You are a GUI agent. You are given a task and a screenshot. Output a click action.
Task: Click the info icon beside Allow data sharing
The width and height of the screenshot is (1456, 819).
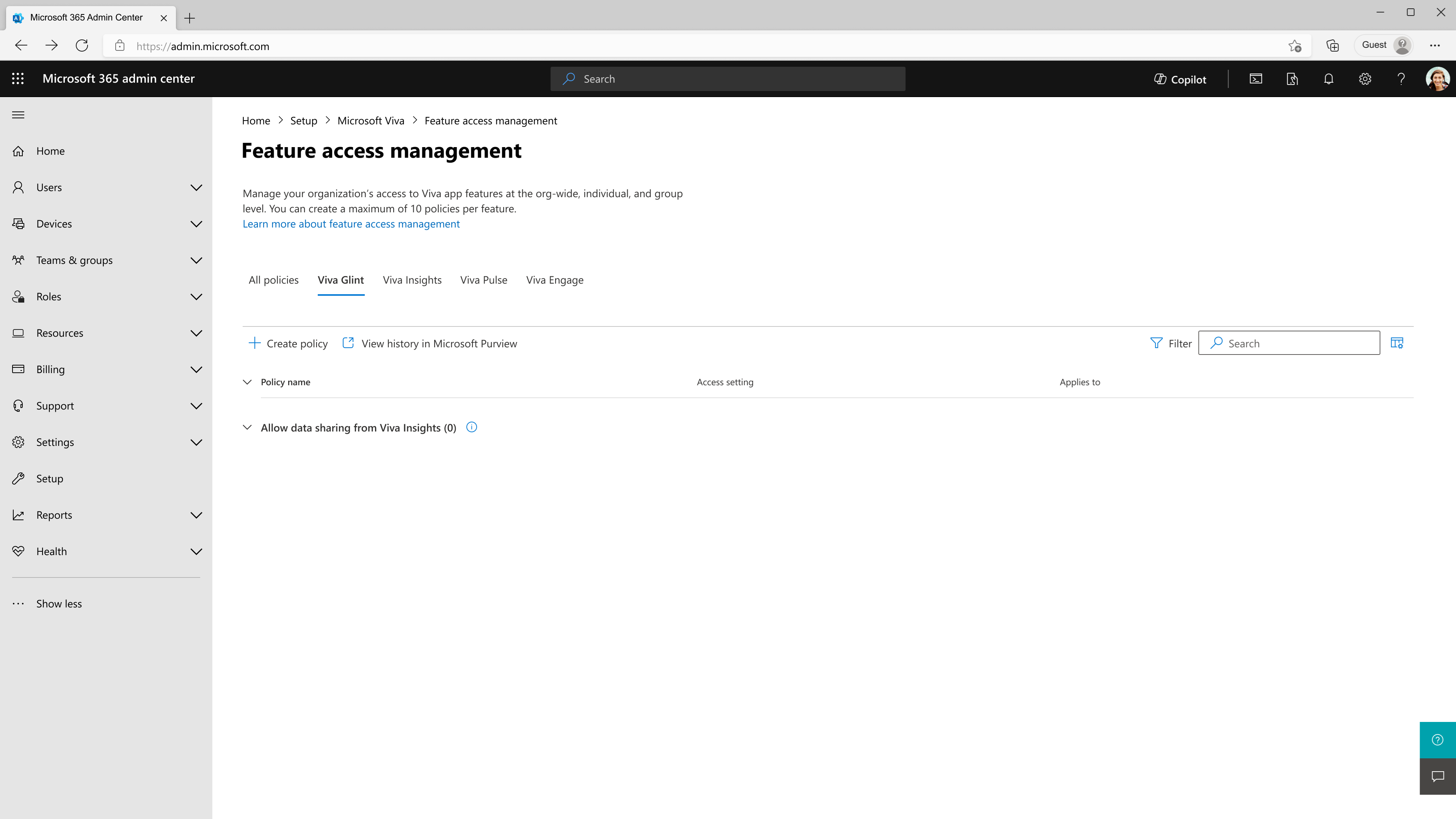coord(471,427)
